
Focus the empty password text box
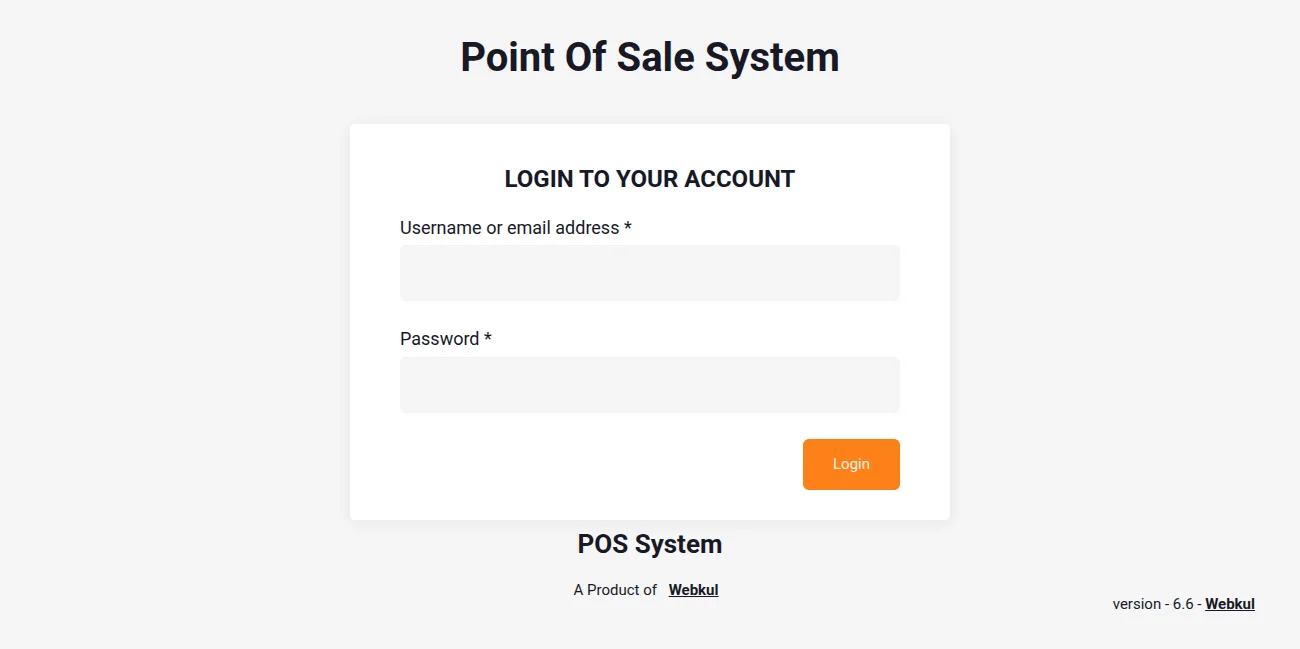[650, 384]
